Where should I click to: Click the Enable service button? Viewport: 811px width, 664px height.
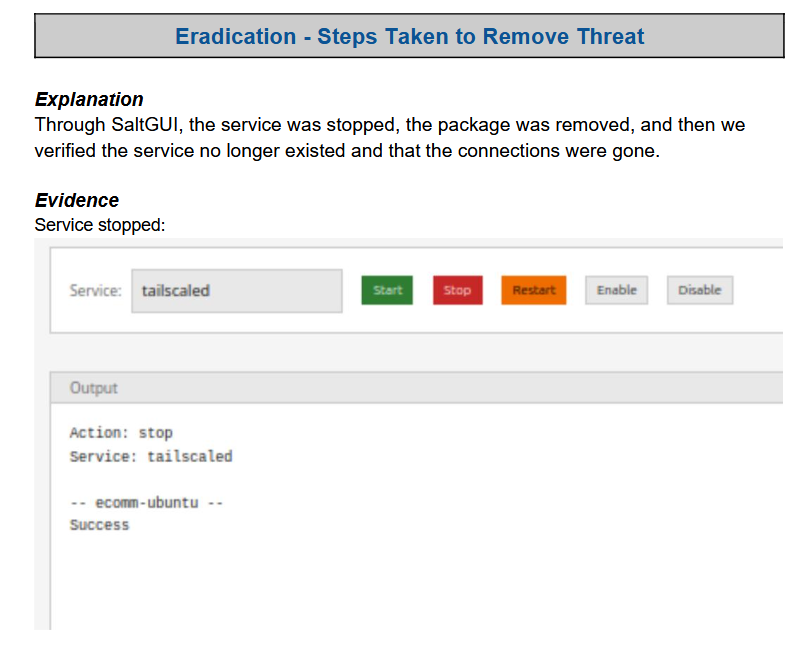click(617, 290)
